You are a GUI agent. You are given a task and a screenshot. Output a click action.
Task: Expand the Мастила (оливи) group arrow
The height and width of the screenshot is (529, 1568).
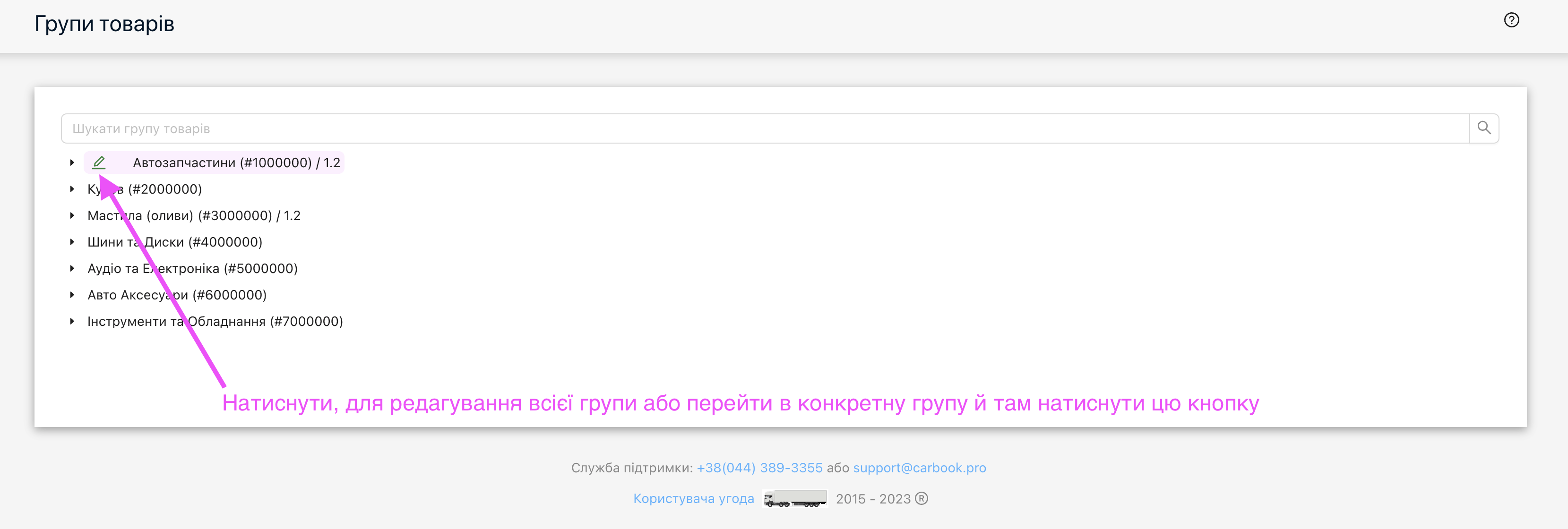pyautogui.click(x=72, y=215)
